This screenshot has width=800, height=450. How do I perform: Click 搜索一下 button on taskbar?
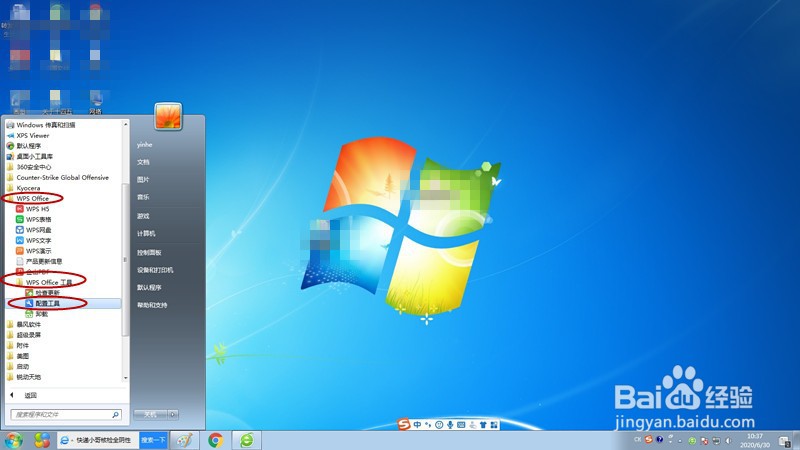153,440
